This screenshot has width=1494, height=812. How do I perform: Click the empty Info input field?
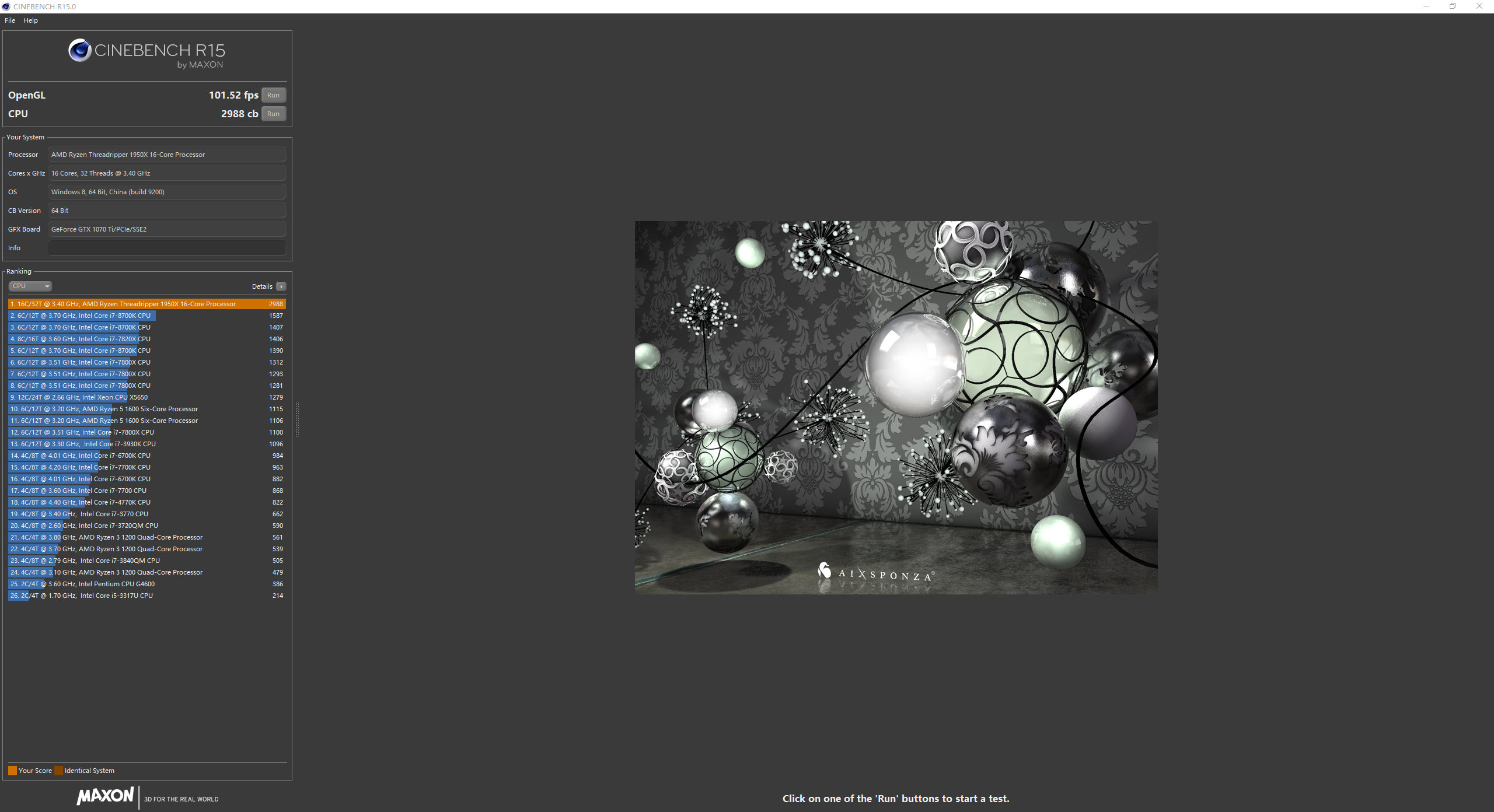tap(167, 248)
